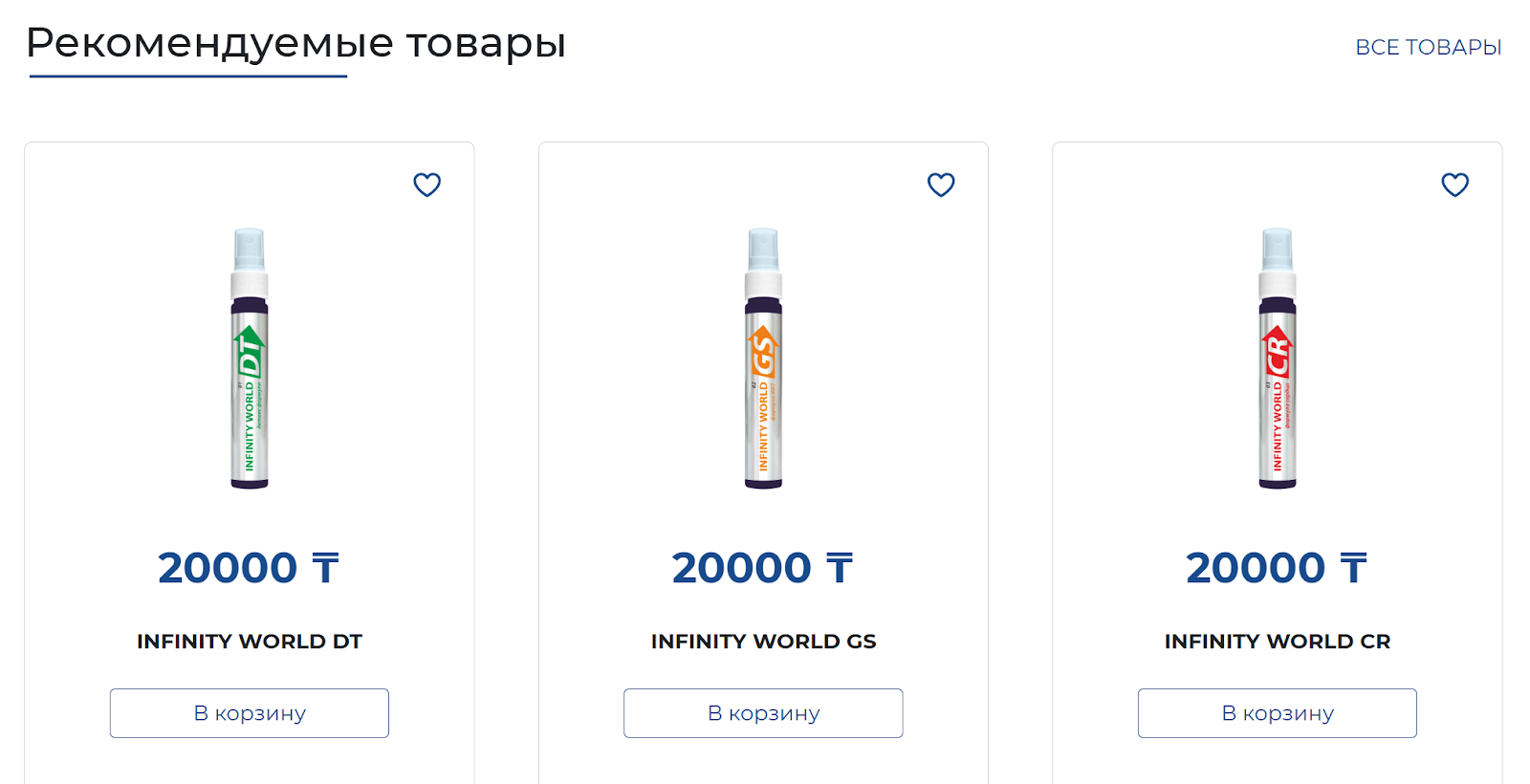
Task: Click the red CR arrow logo
Action: tap(1278, 352)
